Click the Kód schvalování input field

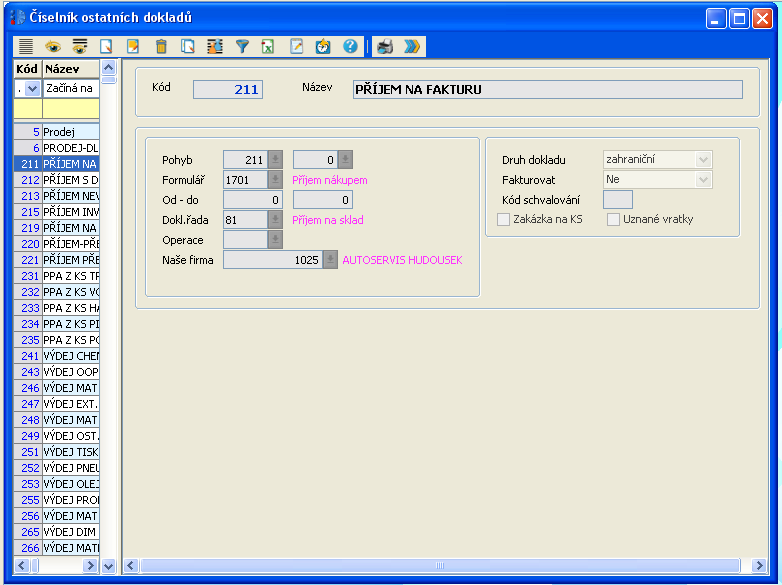click(618, 199)
